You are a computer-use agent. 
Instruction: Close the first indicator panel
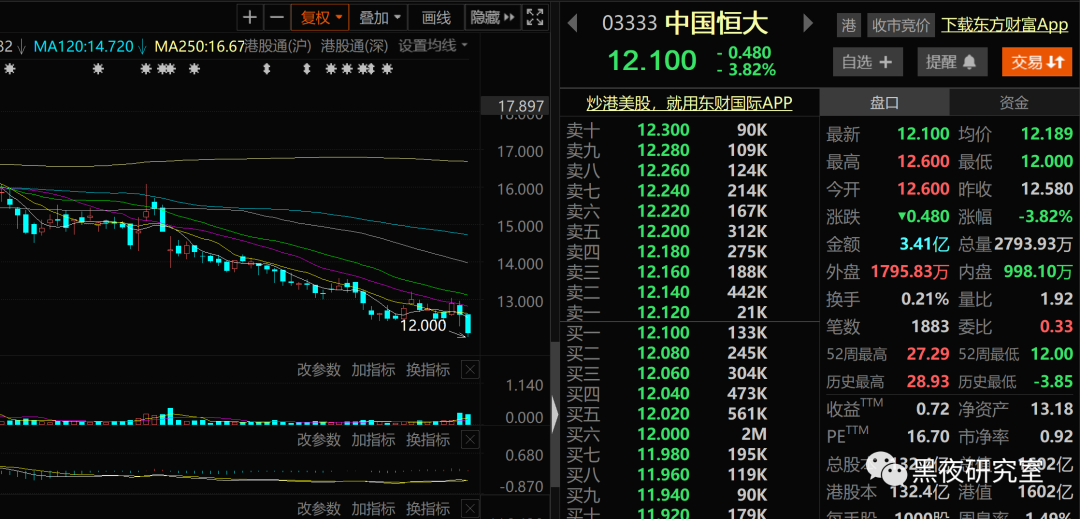[x=470, y=370]
